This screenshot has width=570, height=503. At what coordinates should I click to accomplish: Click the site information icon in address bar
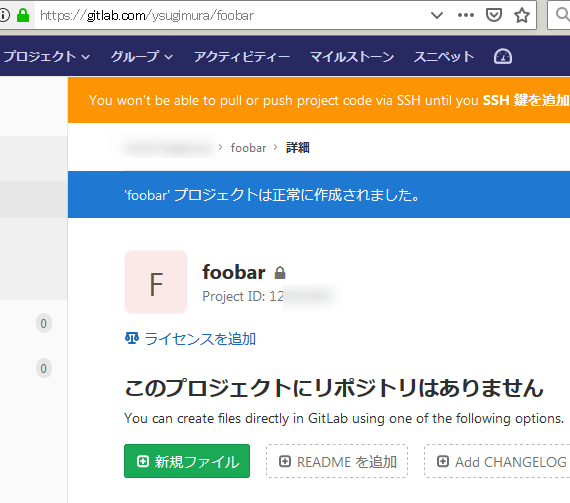pyautogui.click(x=4, y=15)
